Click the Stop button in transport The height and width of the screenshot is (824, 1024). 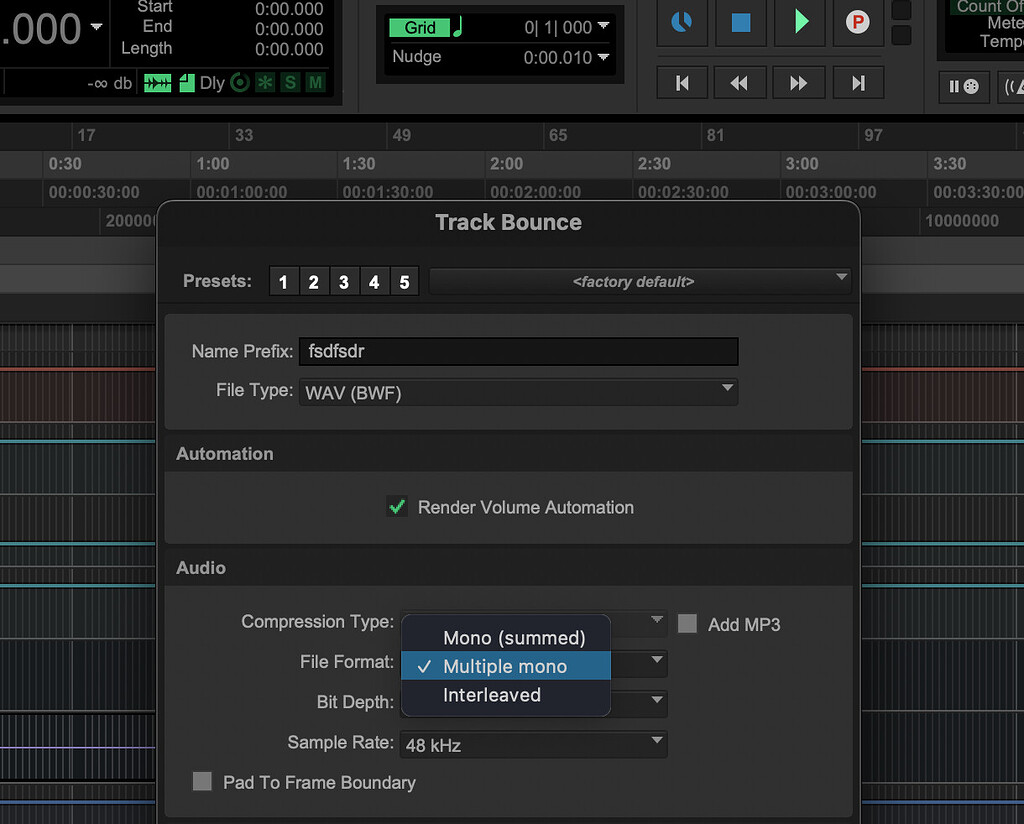[741, 22]
